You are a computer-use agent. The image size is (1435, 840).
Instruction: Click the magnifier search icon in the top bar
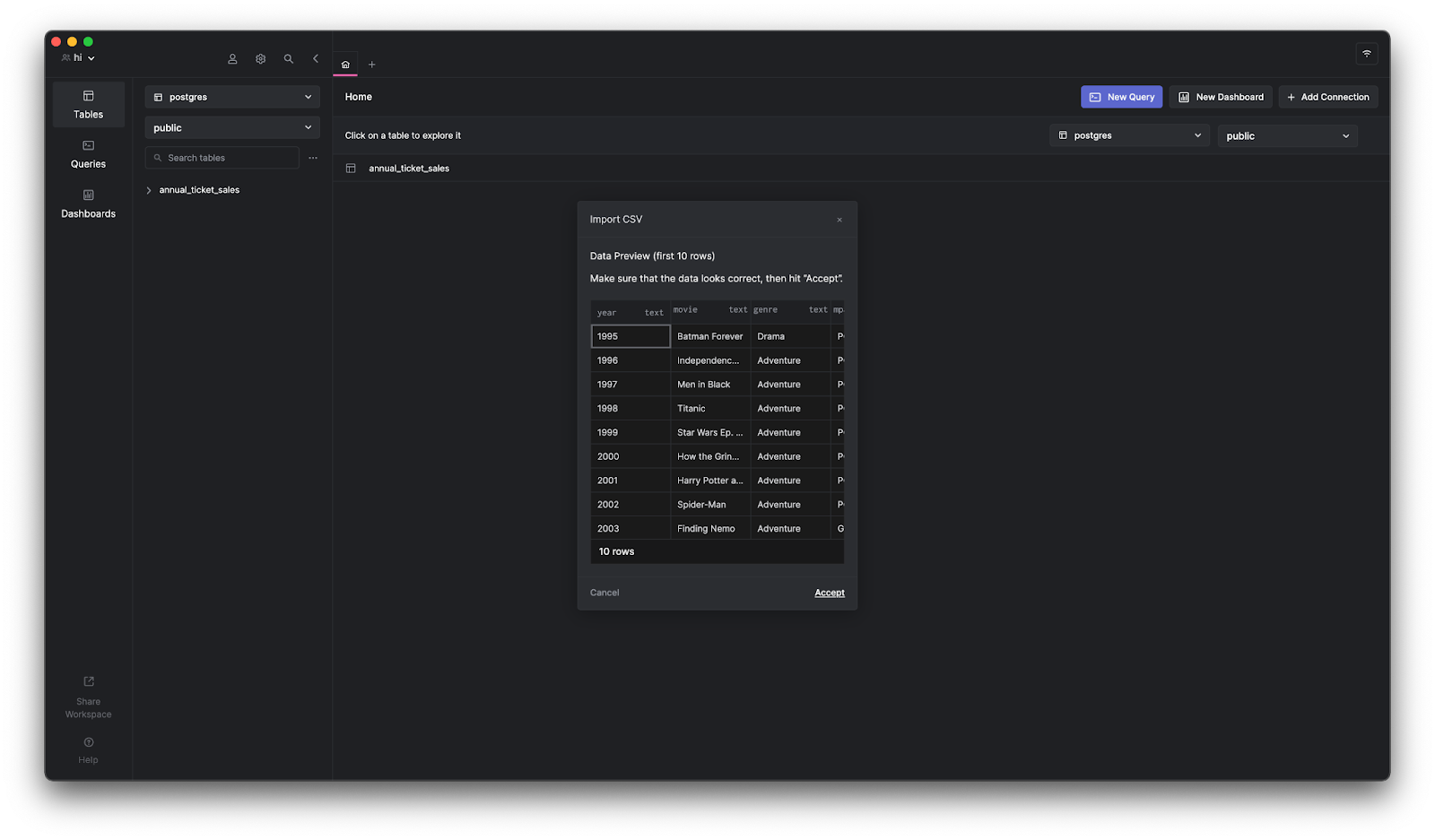[289, 59]
